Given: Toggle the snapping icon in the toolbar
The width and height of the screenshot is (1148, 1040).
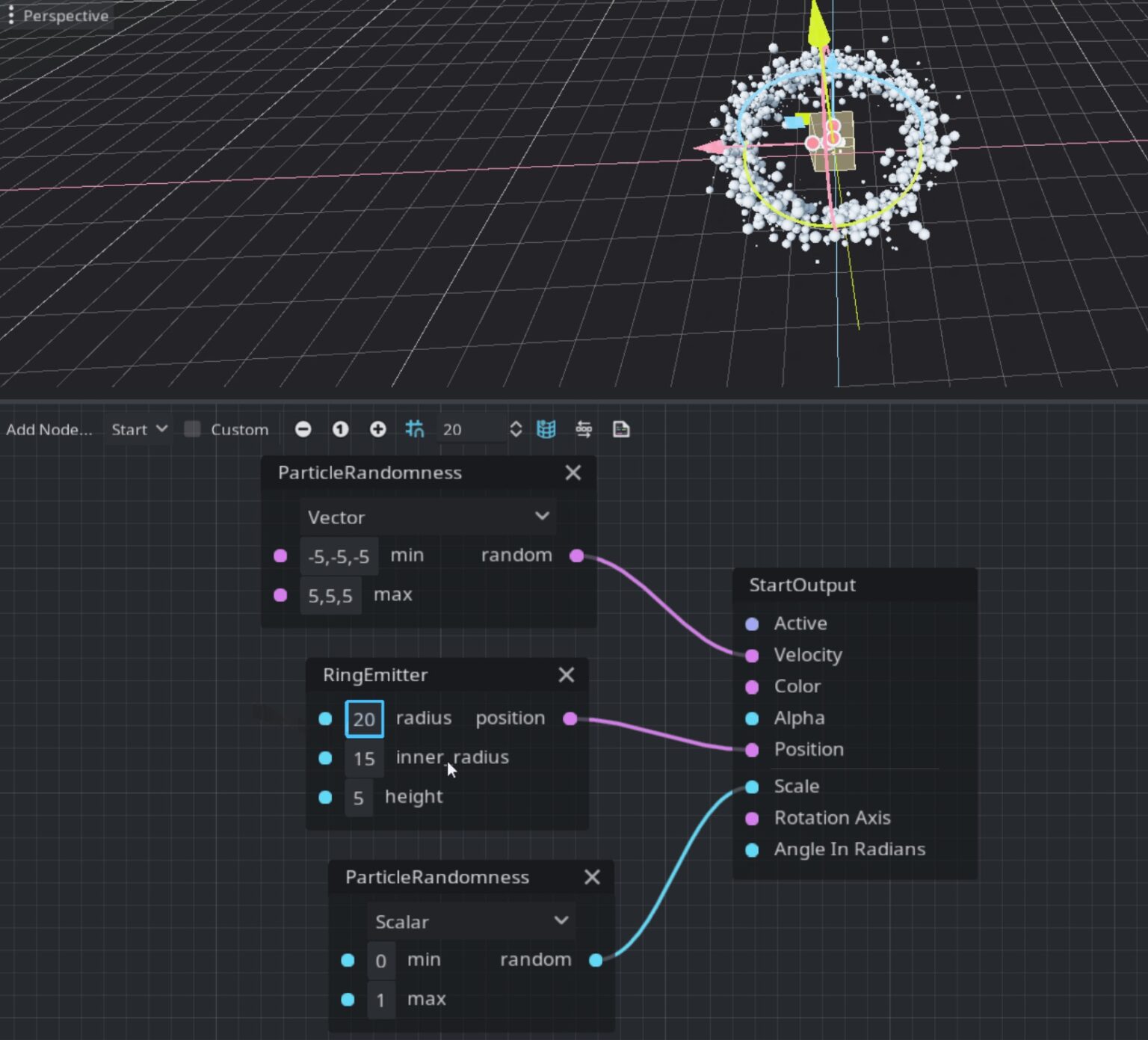Looking at the screenshot, I should [x=416, y=429].
